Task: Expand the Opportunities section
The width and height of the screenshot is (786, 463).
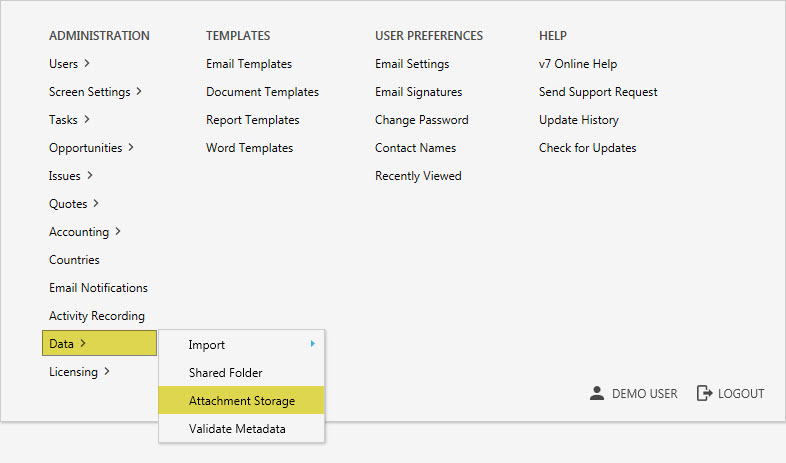Action: (x=91, y=148)
